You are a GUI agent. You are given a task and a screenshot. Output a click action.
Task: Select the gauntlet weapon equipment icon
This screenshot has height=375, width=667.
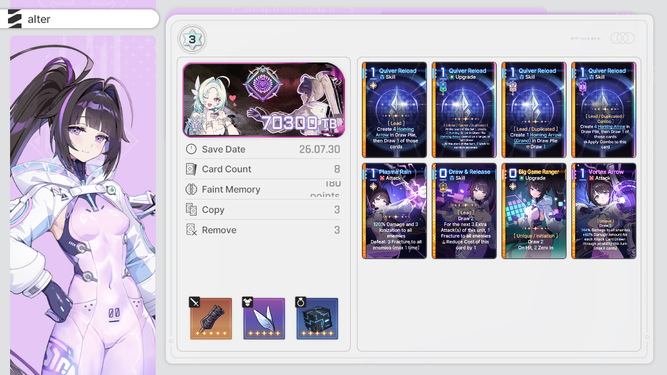(x=211, y=318)
